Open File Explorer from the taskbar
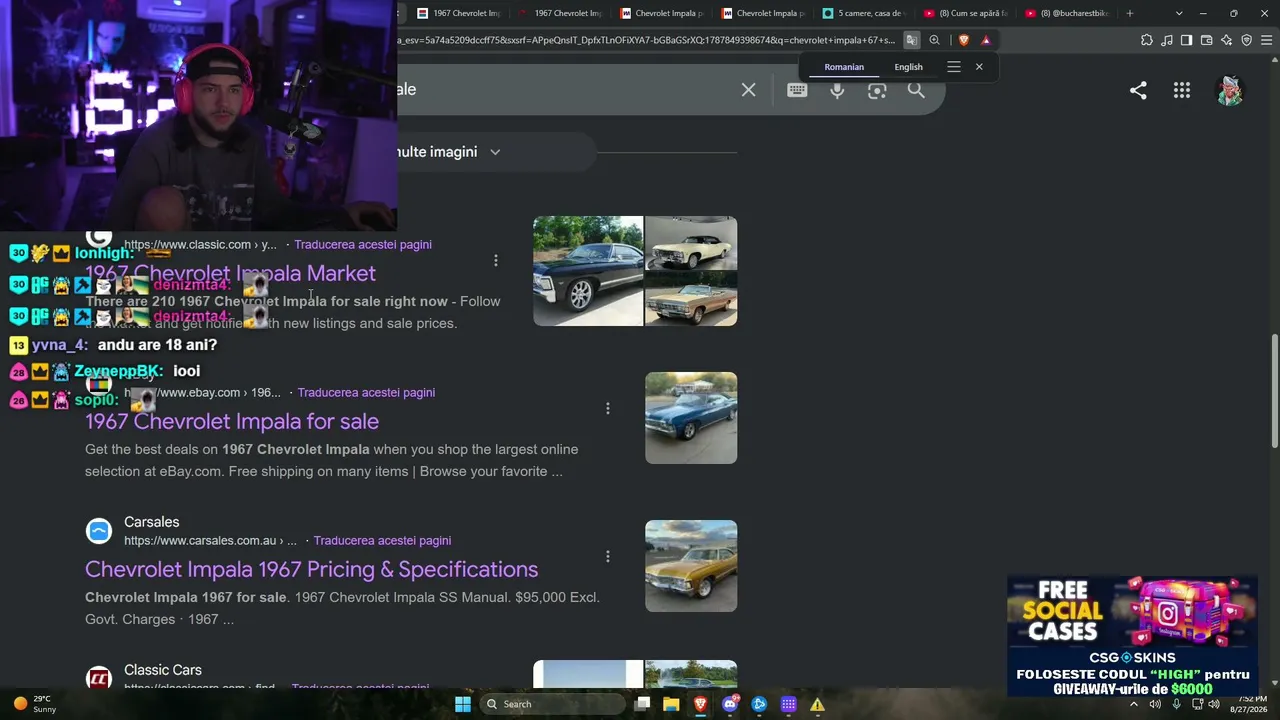1280x720 pixels. 671,704
